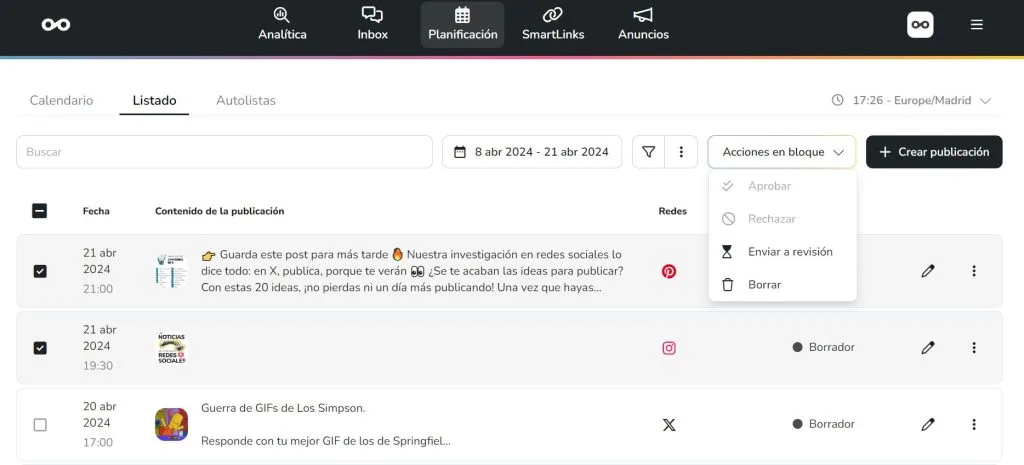Select Borrar from the bulk actions menu
This screenshot has width=1024, height=465.
click(x=782, y=285)
